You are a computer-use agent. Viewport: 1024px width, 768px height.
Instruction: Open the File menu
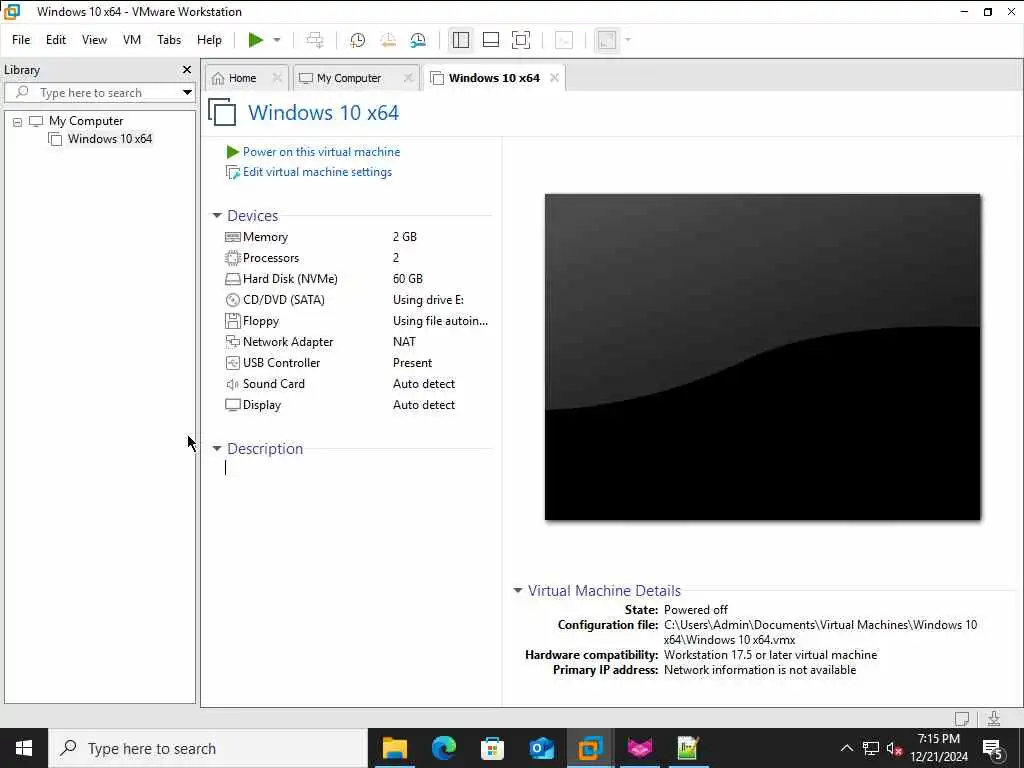(21, 40)
